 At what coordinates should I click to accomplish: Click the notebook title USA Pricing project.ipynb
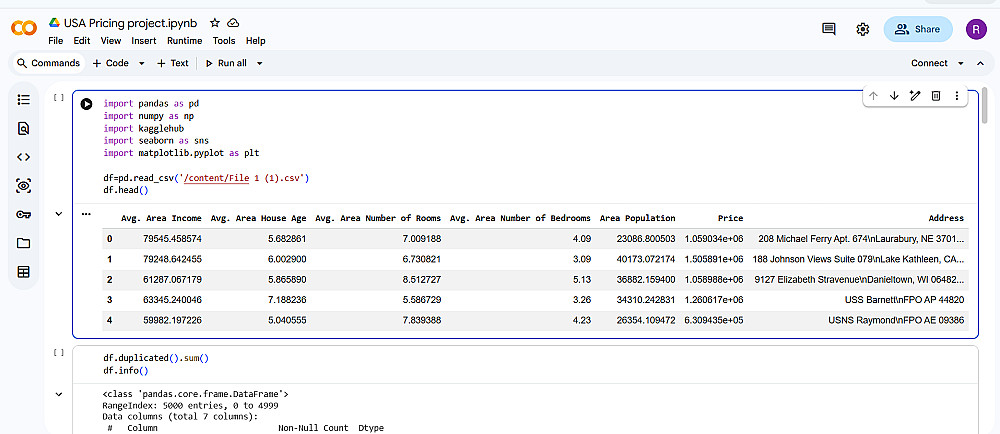click(x=130, y=23)
